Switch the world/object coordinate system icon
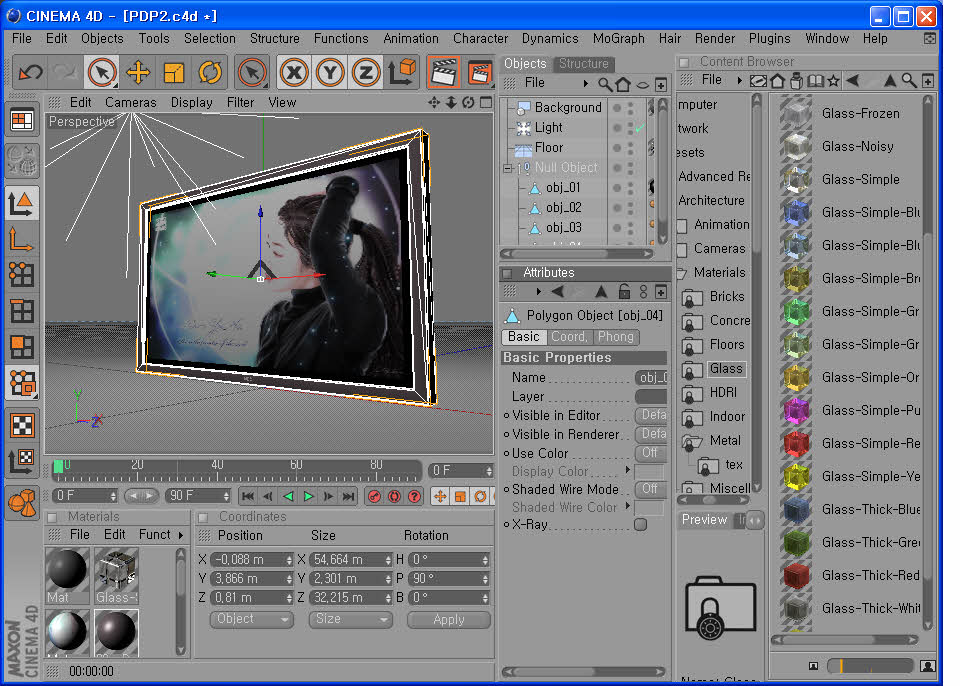Image resolution: width=960 pixels, height=686 pixels. pos(402,73)
